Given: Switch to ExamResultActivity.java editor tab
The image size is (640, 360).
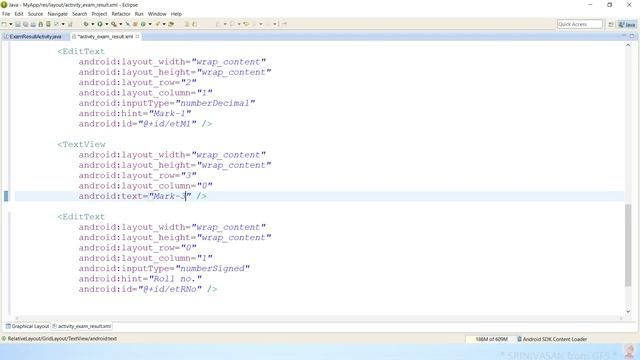Looking at the screenshot, I should [33, 36].
